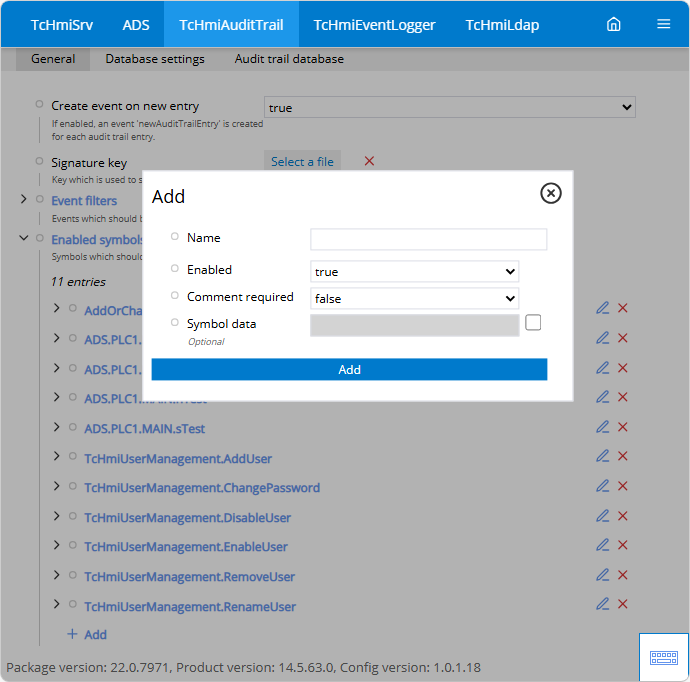690x682 pixels.
Task: Edit the TcHmiUserManagement.RenameUser entry
Action: point(602,604)
